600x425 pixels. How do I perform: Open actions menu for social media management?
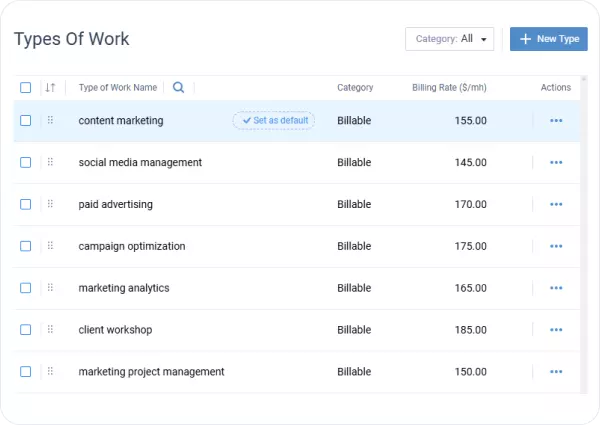[556, 163]
